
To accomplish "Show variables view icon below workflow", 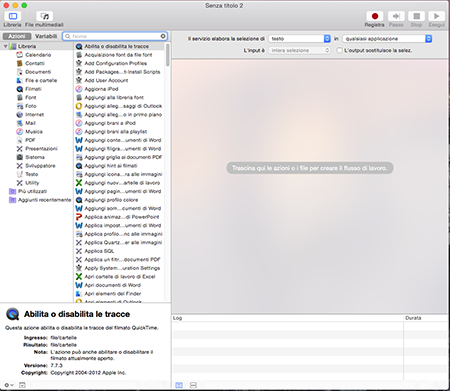I will pyautogui.click(x=193, y=385).
